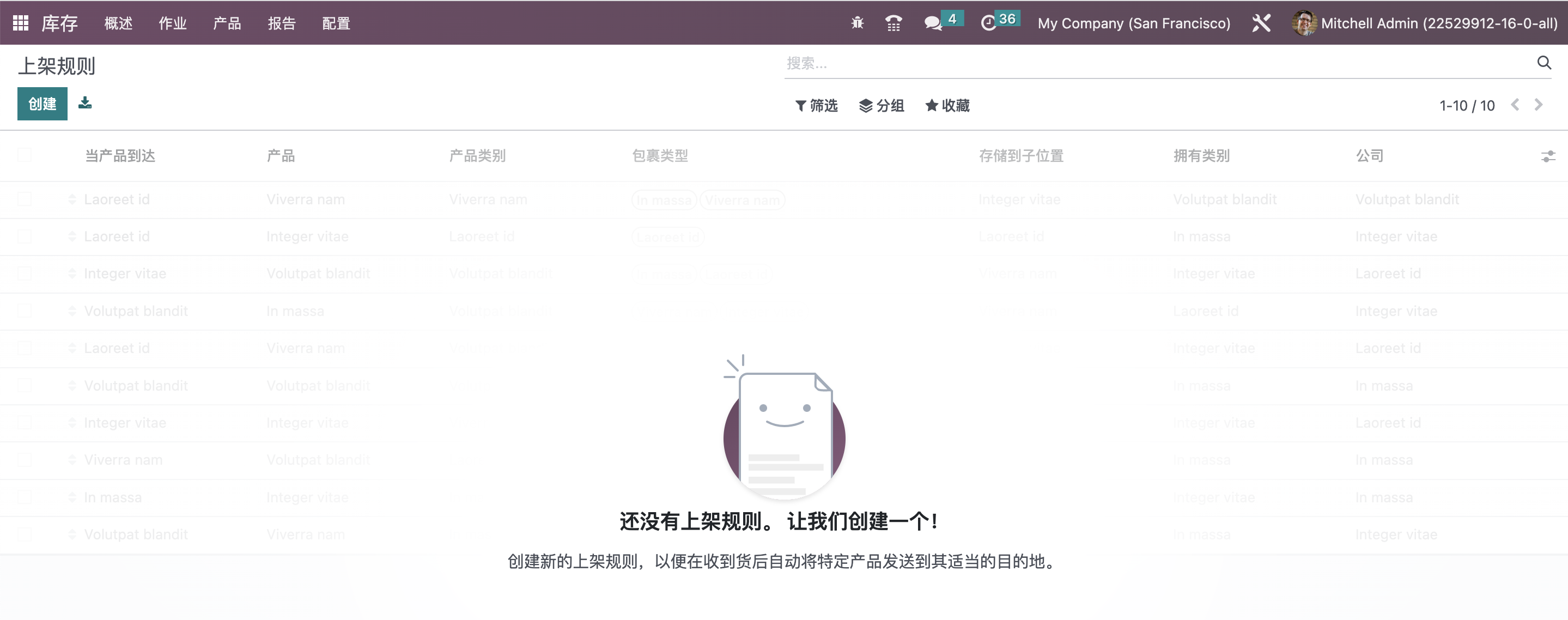Image resolution: width=1568 pixels, height=620 pixels.
Task: Click in the 搜索 search field
Action: point(1157,63)
